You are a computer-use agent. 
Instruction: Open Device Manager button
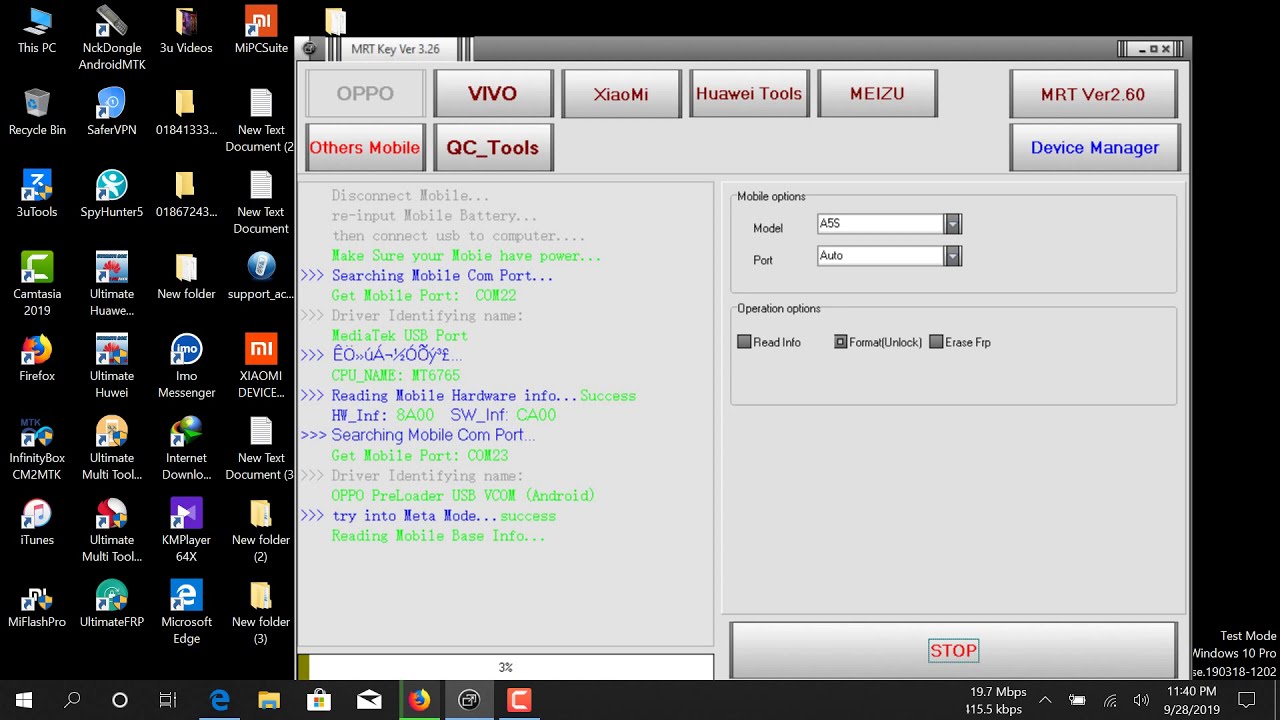[x=1095, y=148]
